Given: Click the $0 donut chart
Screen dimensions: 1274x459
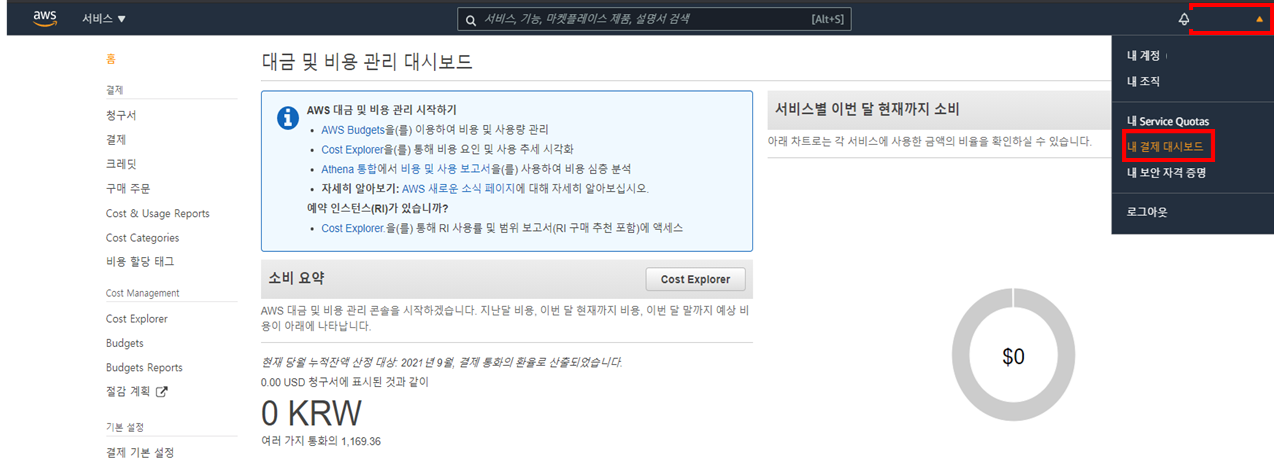Looking at the screenshot, I should (1013, 357).
